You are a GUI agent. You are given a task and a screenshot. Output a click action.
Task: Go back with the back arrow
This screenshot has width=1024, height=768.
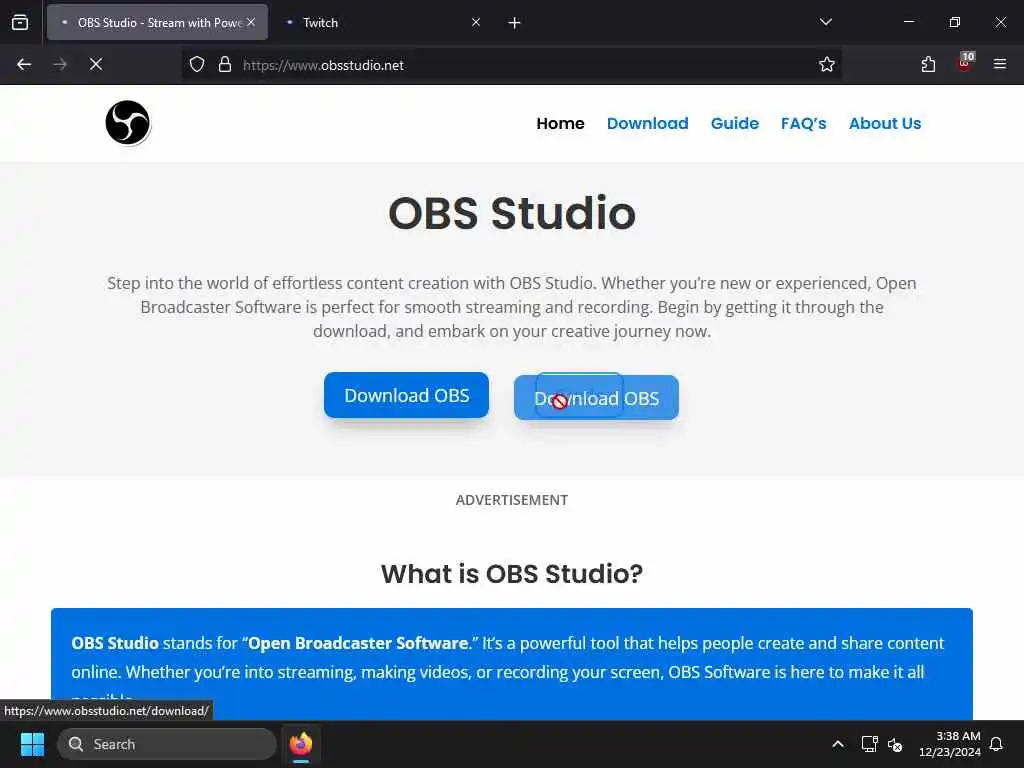pyautogui.click(x=24, y=64)
